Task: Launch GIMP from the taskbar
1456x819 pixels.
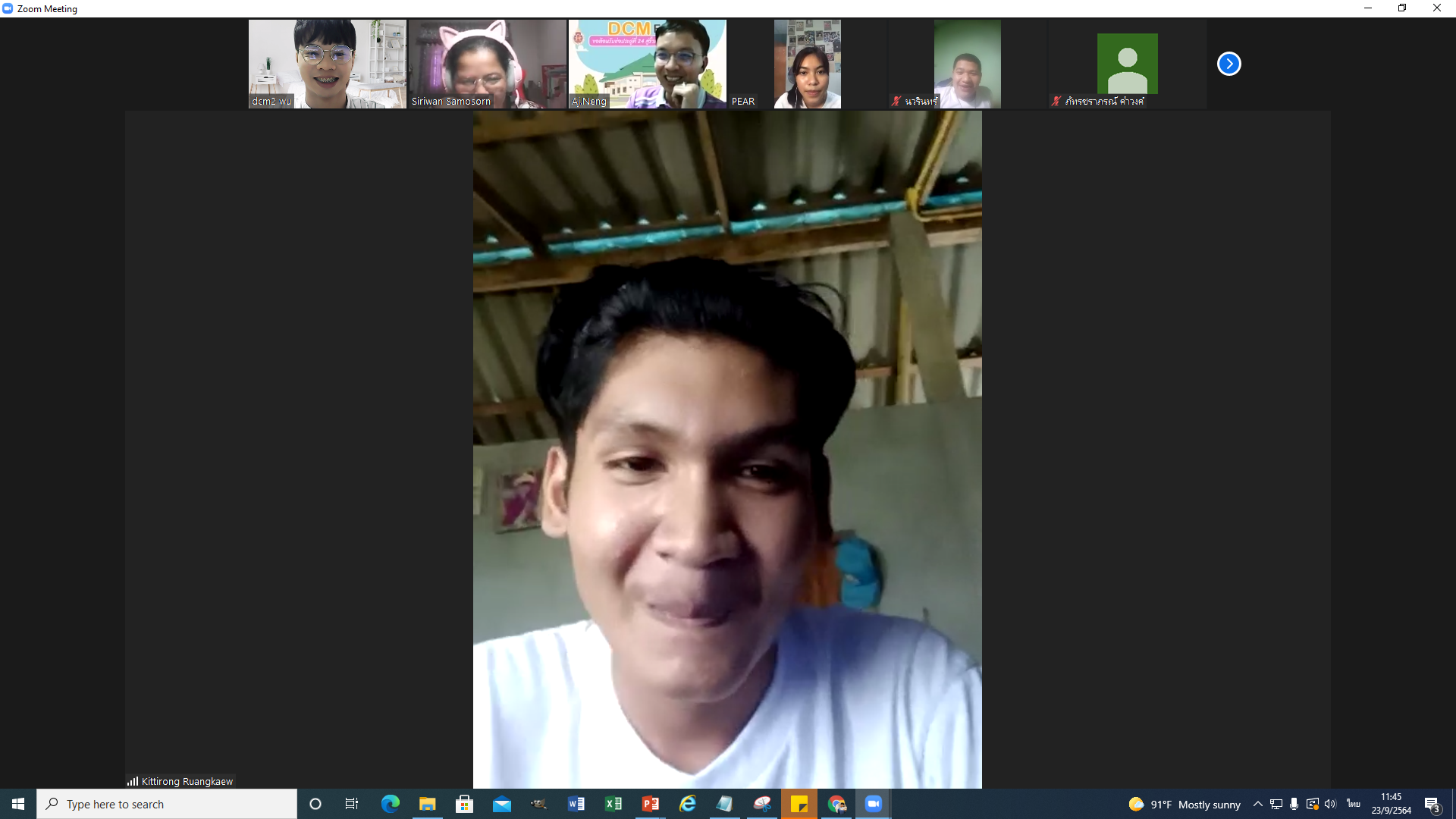Action: 538,804
